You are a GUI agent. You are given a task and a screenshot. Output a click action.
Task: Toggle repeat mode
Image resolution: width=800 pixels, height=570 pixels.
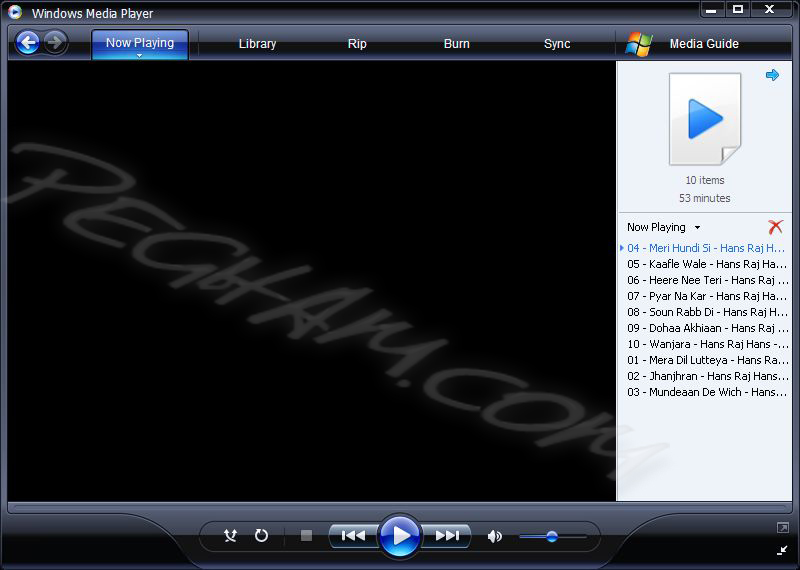pos(261,535)
